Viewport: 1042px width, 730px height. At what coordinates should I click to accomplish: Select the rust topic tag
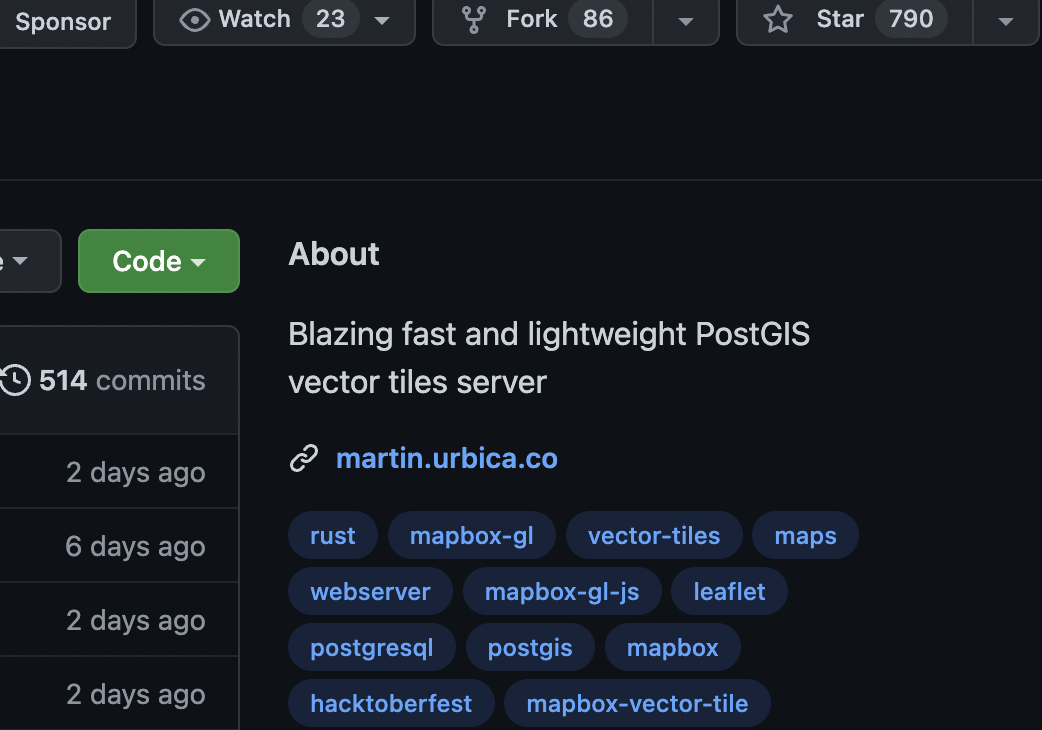[x=332, y=535]
